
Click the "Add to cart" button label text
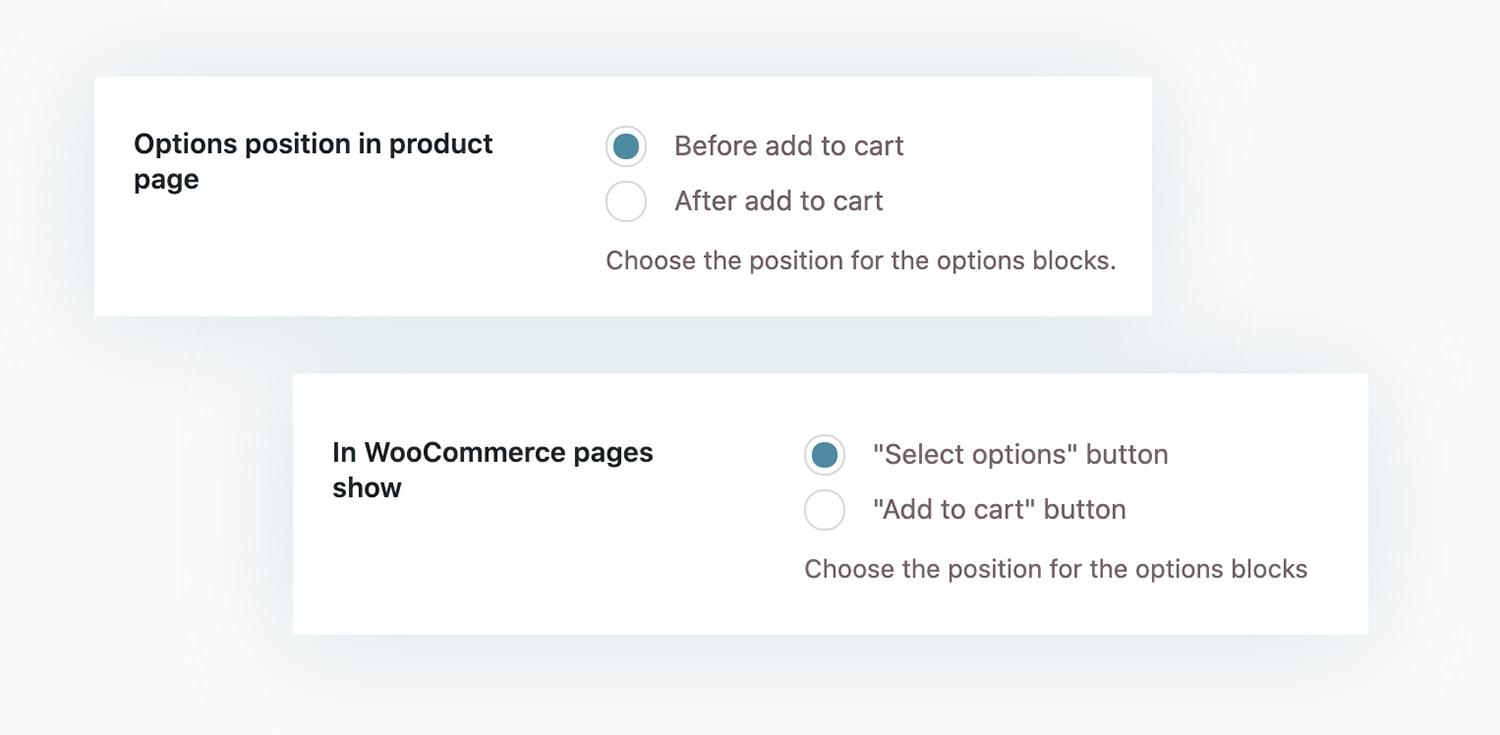[x=999, y=510]
